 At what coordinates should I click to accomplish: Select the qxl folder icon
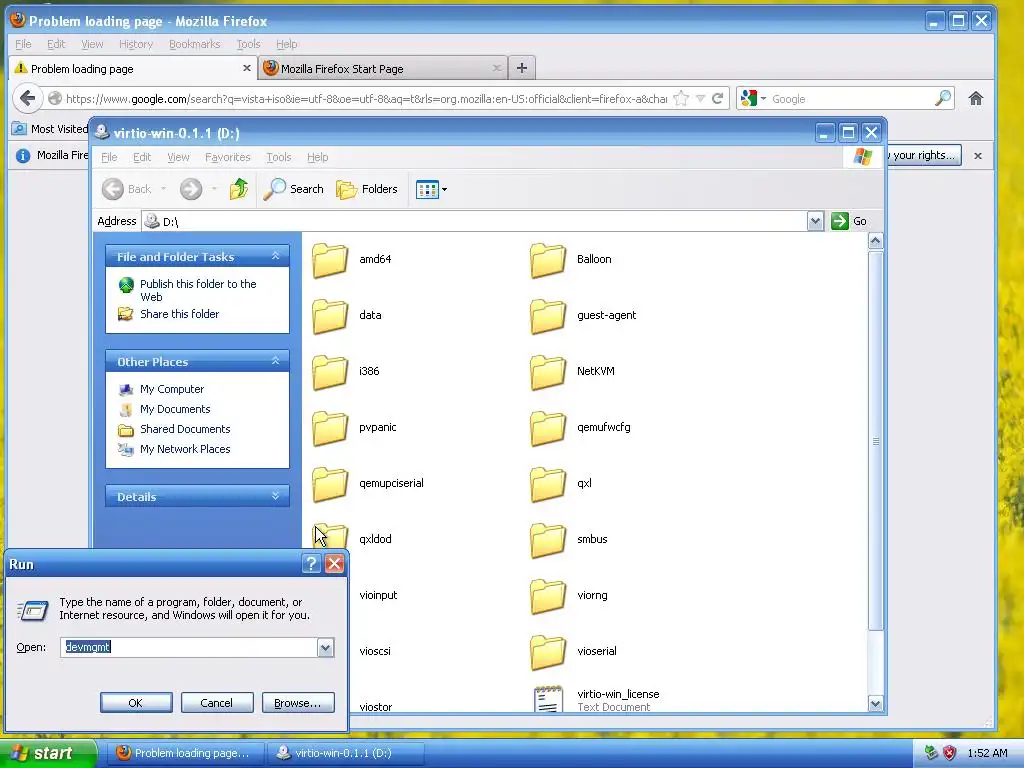coord(548,485)
